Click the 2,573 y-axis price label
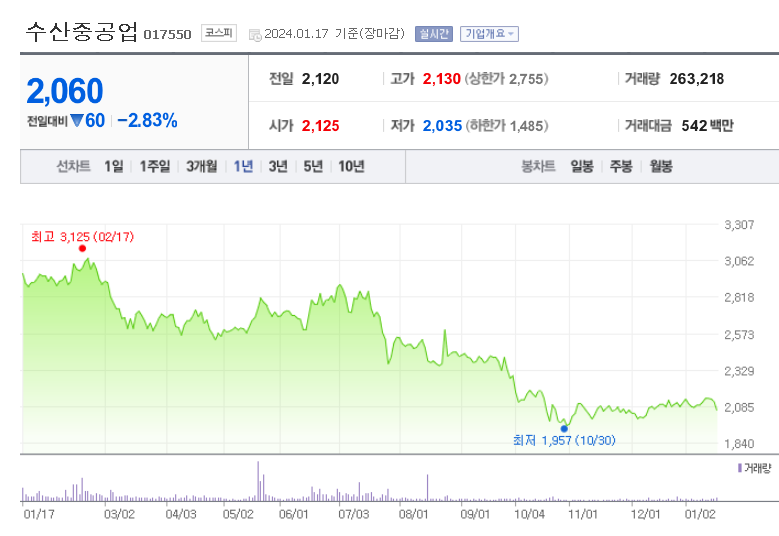The height and width of the screenshot is (536, 779). pos(739,335)
